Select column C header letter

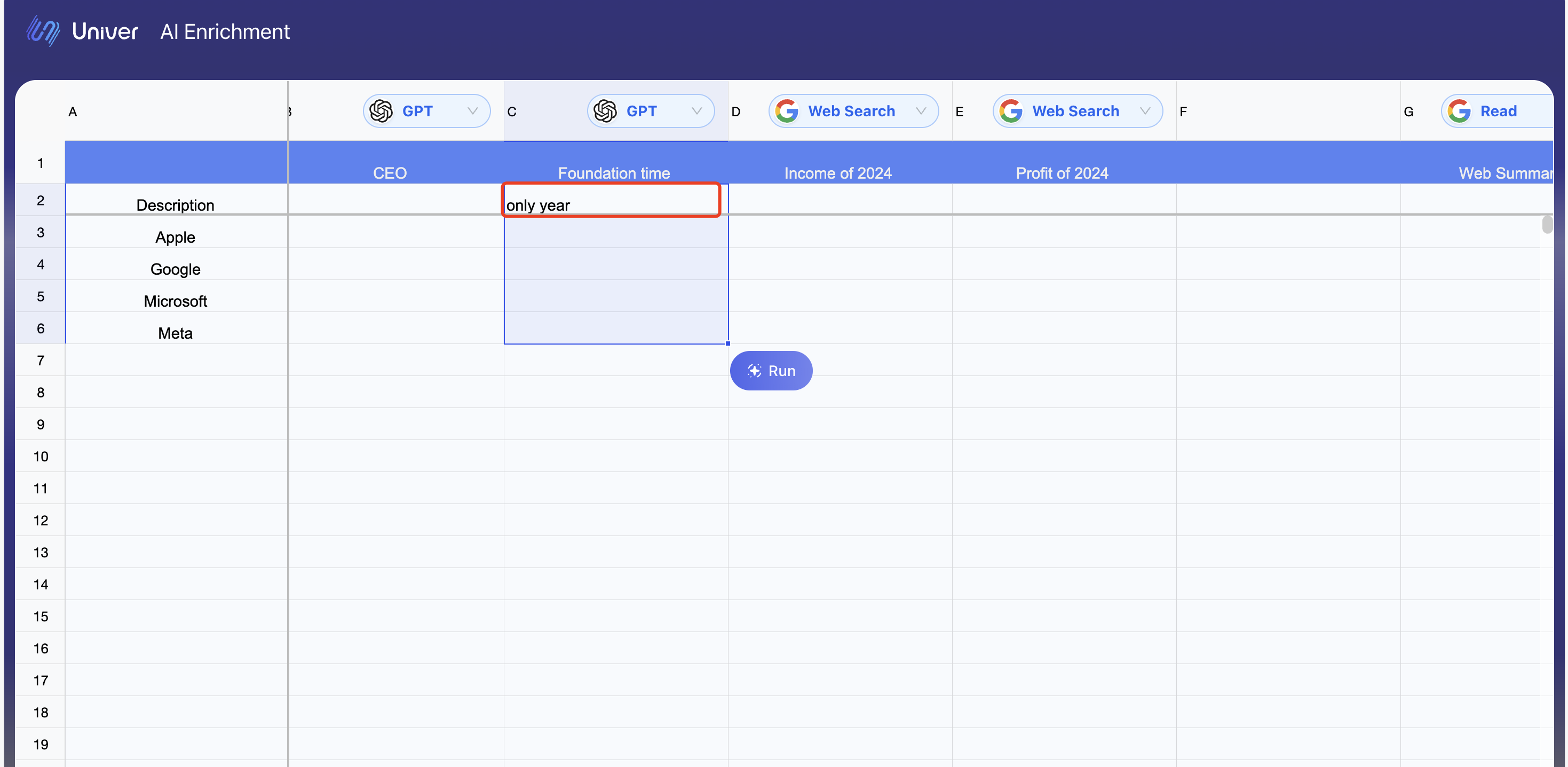512,112
